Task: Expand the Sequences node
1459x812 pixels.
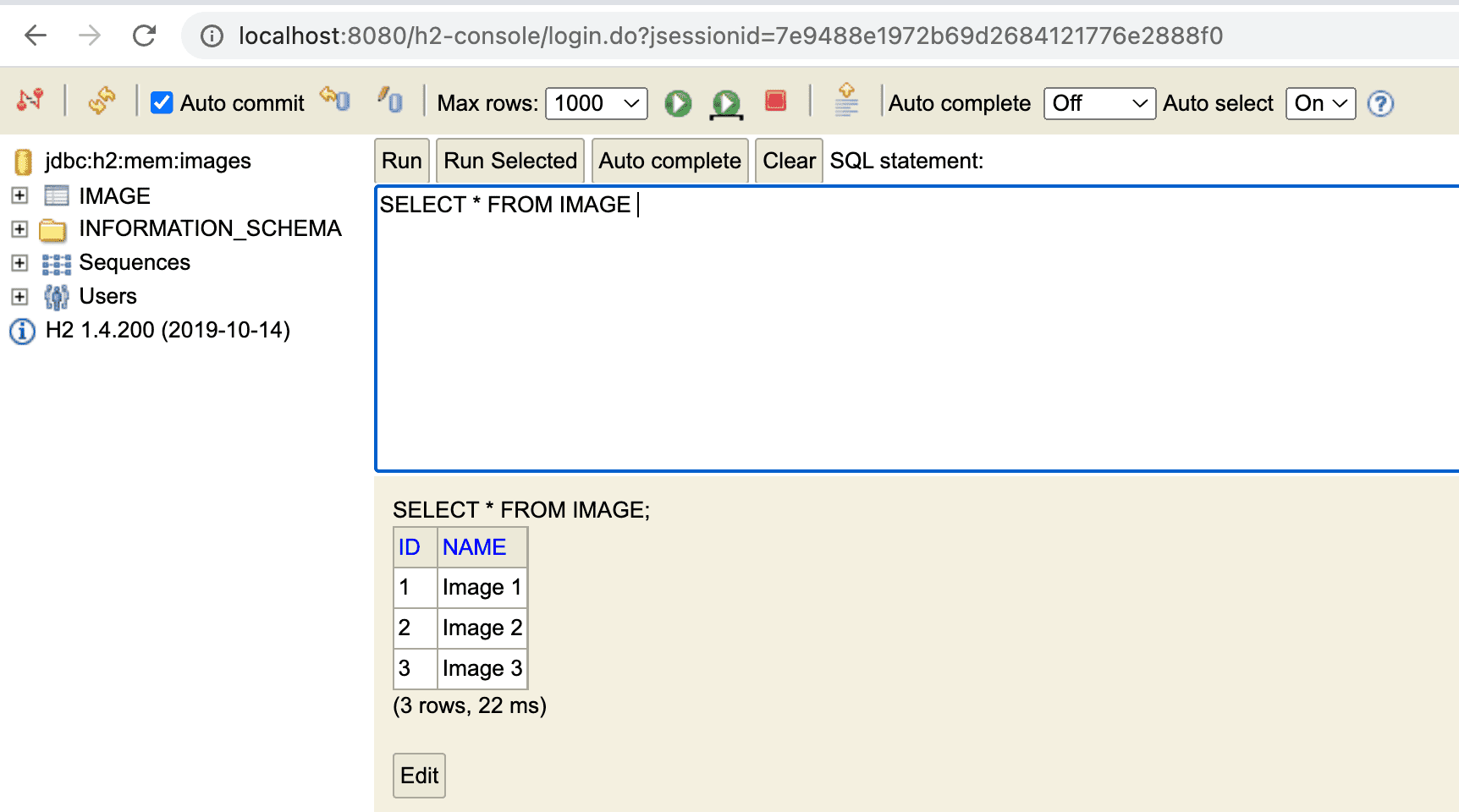Action: [19, 263]
